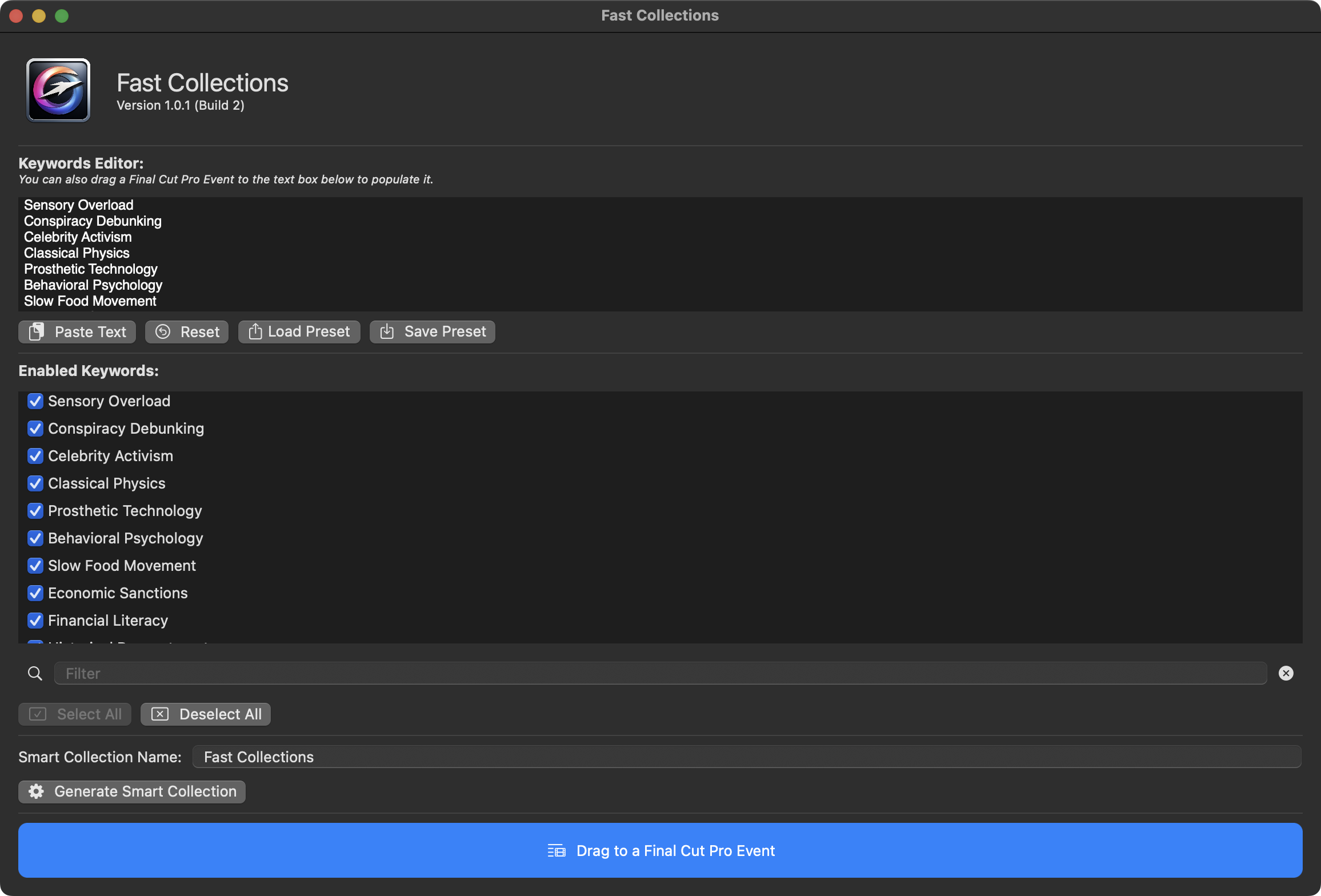1321x896 pixels.
Task: Click the checkmark icon on Select All
Action: point(38,714)
